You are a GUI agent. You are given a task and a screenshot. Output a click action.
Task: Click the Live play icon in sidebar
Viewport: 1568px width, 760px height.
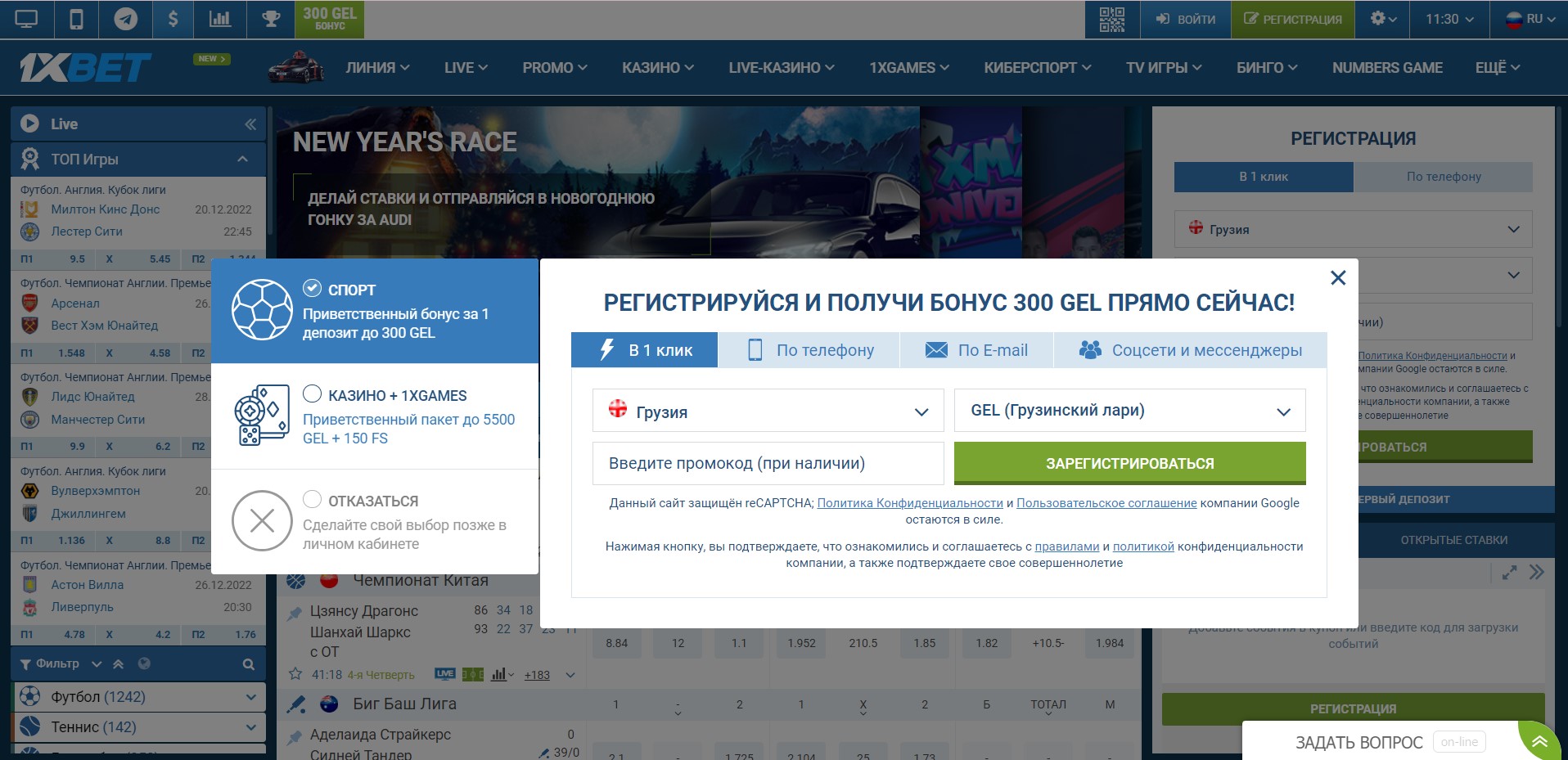30,124
